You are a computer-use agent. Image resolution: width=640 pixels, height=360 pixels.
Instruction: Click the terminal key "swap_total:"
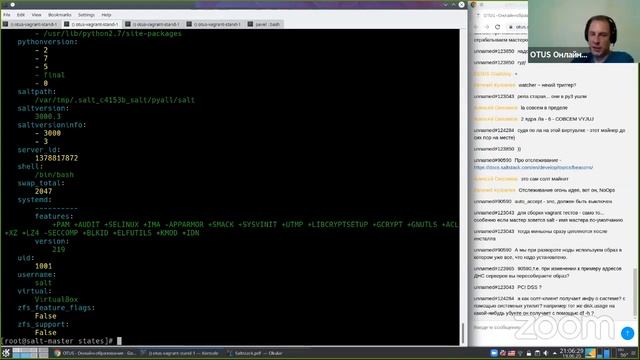coord(41,183)
